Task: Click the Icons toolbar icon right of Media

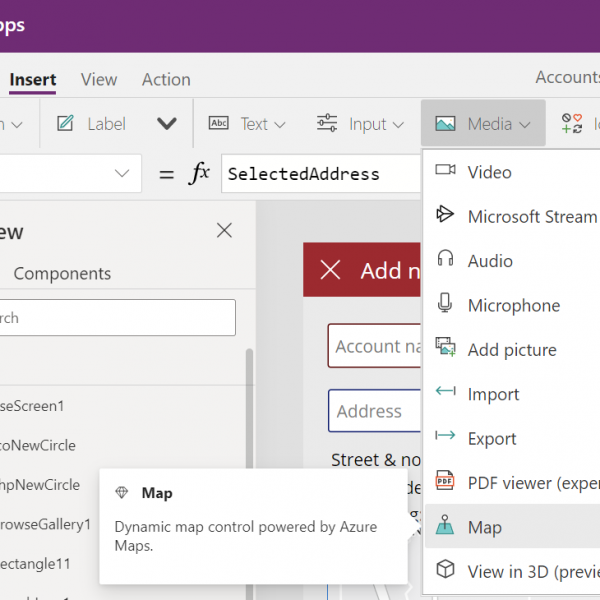Action: 572,123
